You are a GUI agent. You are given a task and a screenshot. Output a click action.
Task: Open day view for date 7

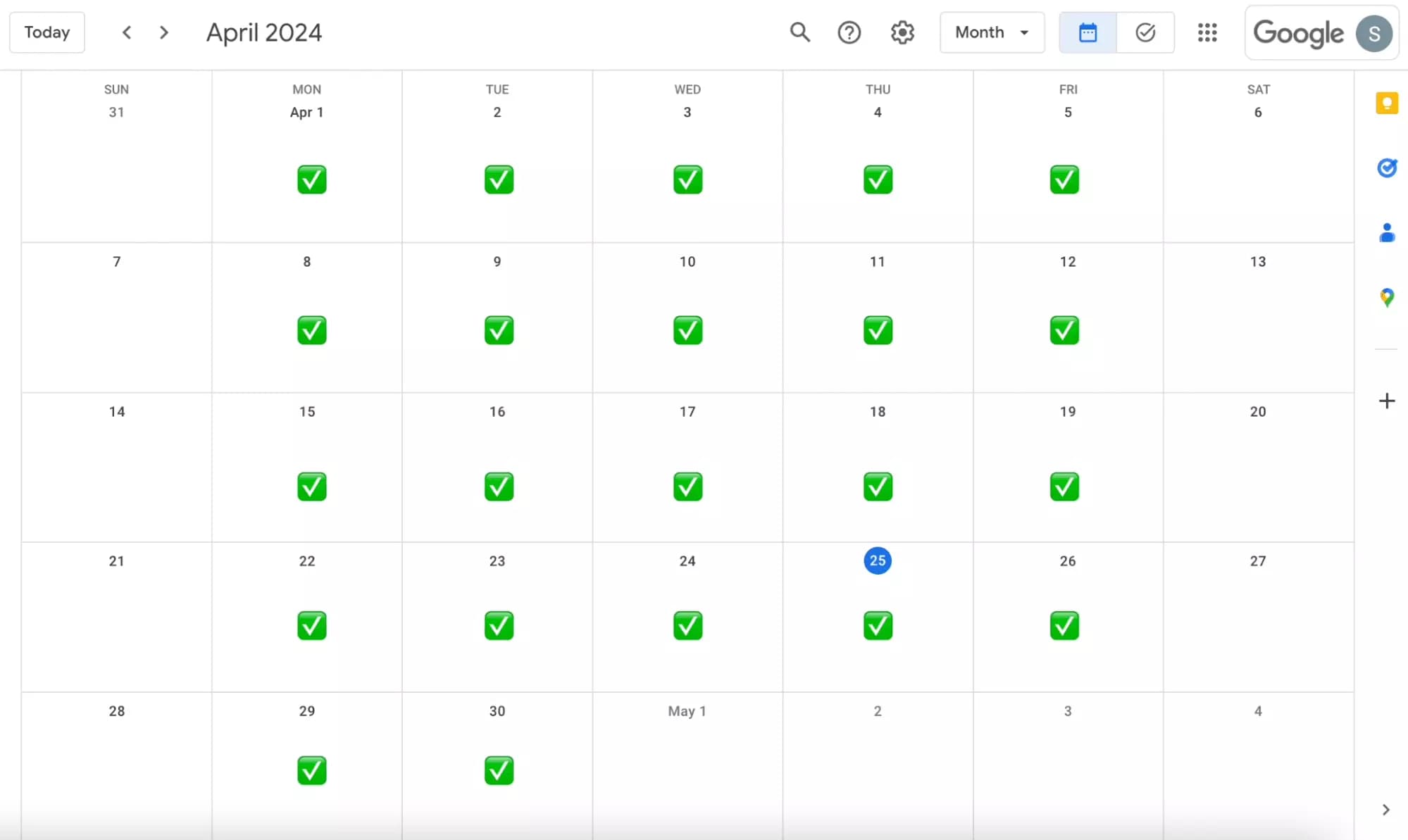coord(116,262)
